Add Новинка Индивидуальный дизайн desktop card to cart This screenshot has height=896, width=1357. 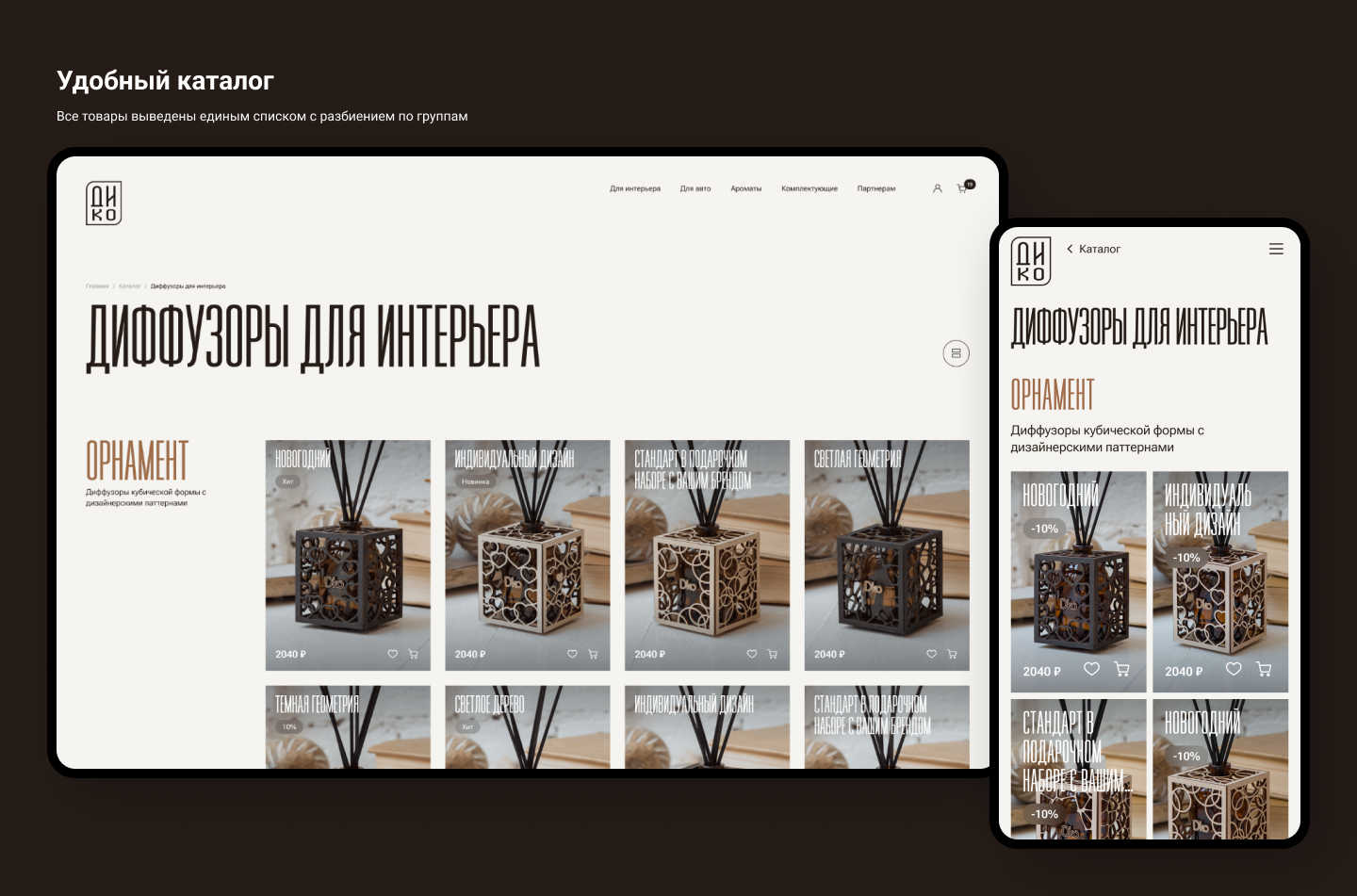(x=593, y=654)
